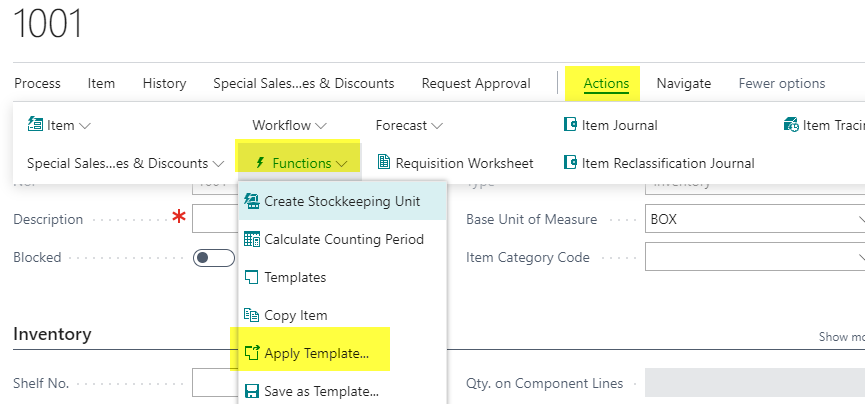Toggle the Blocked switch
The image size is (865, 404).
(213, 258)
